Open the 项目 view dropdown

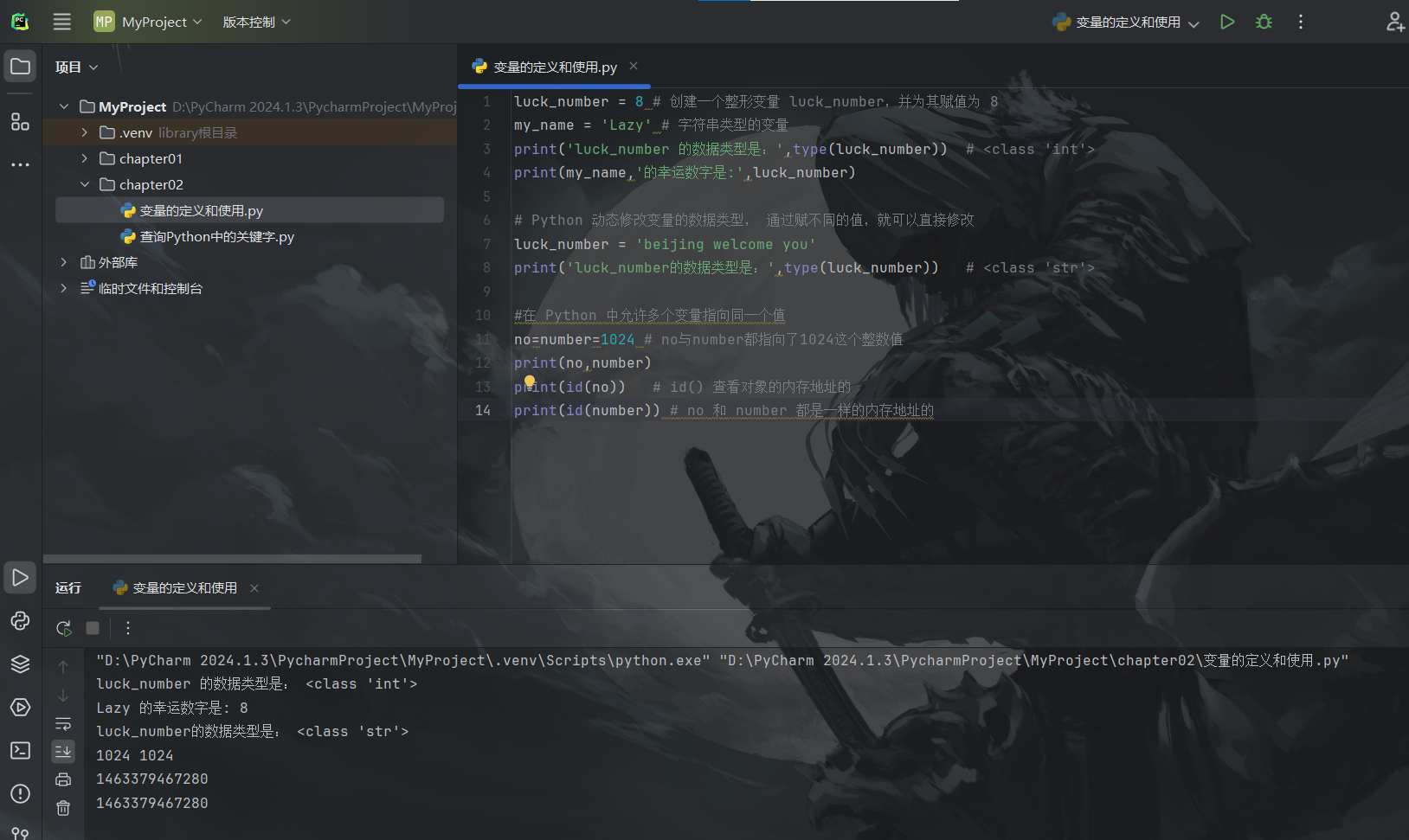coord(77,67)
